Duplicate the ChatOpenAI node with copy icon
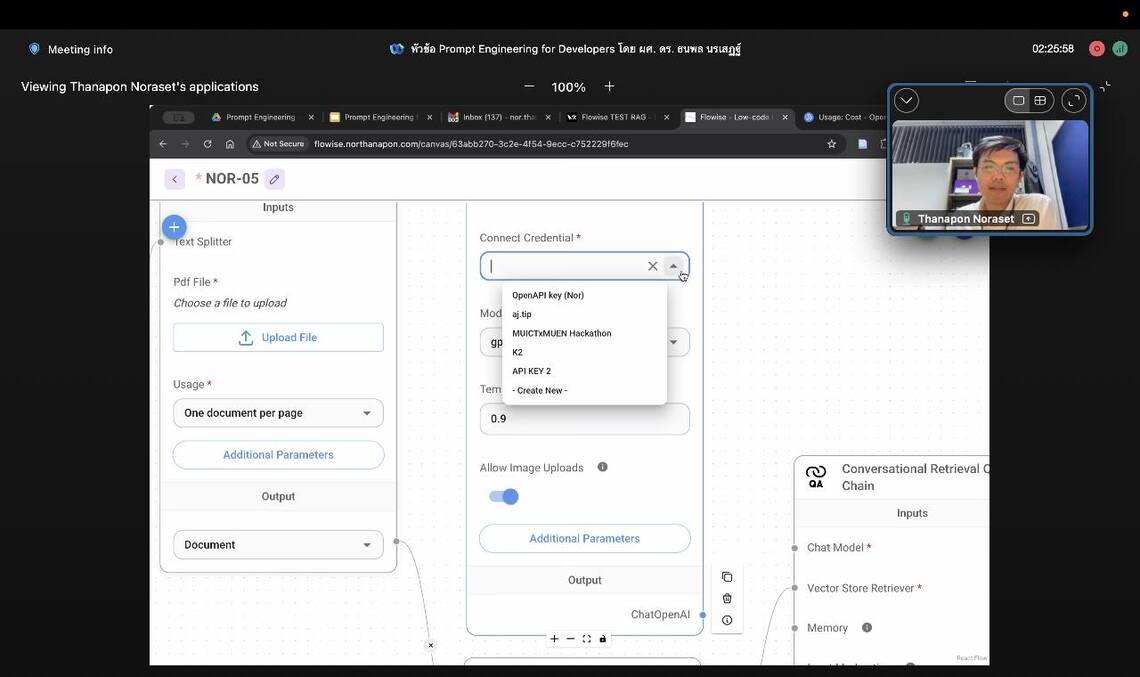This screenshot has height=677, width=1140. (727, 577)
